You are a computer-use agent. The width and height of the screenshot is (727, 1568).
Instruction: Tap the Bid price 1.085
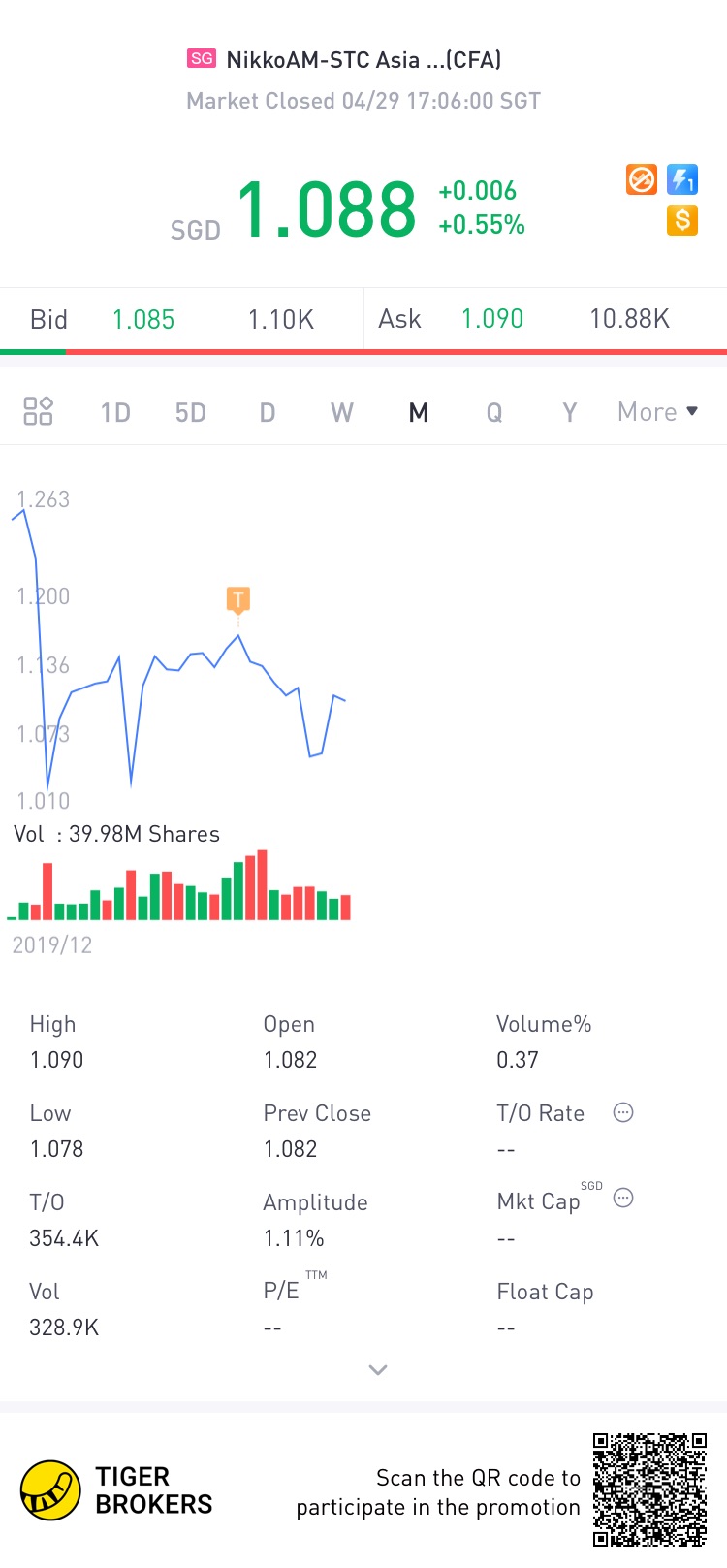click(143, 319)
